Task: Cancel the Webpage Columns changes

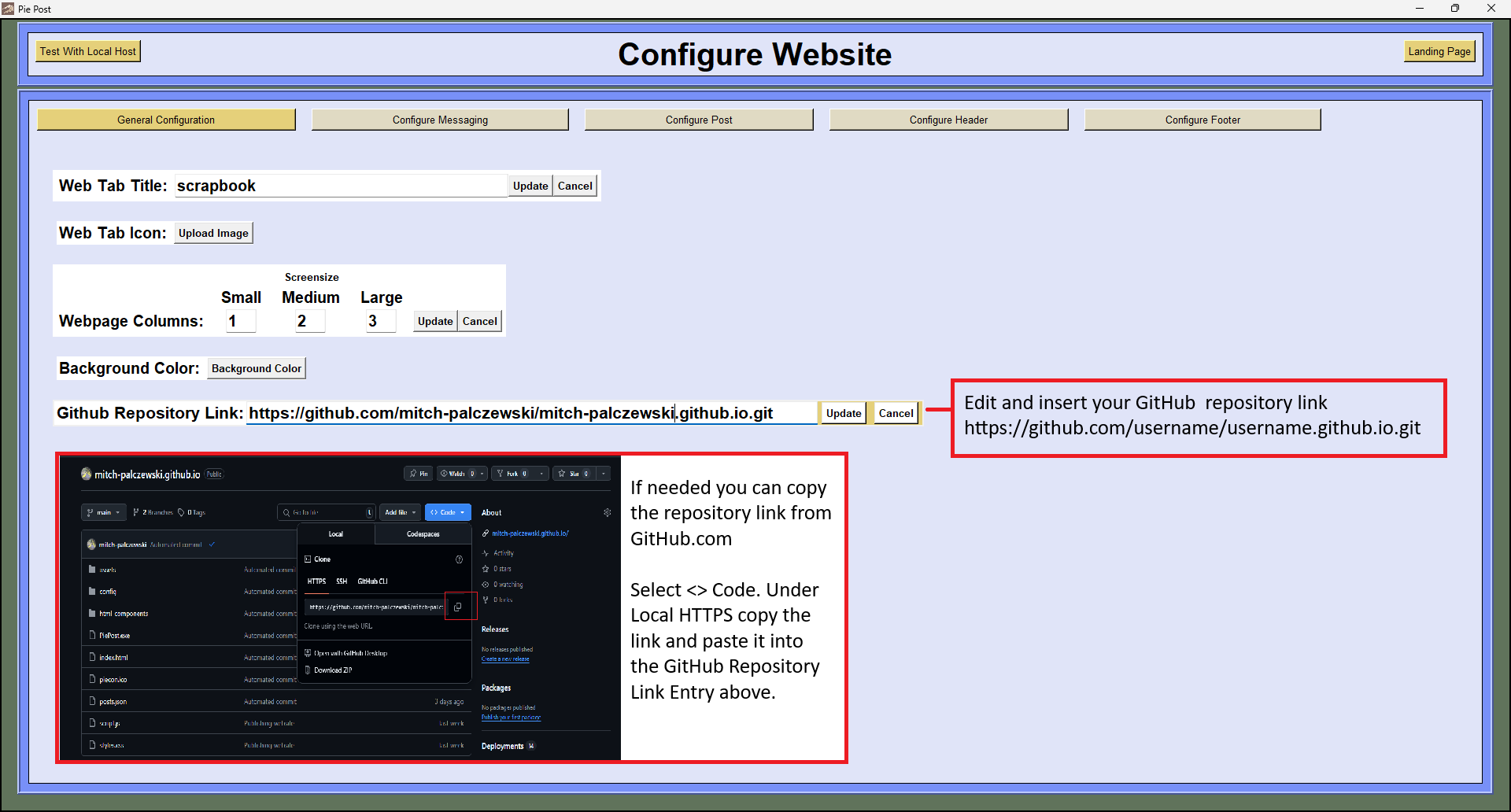Action: [x=480, y=321]
